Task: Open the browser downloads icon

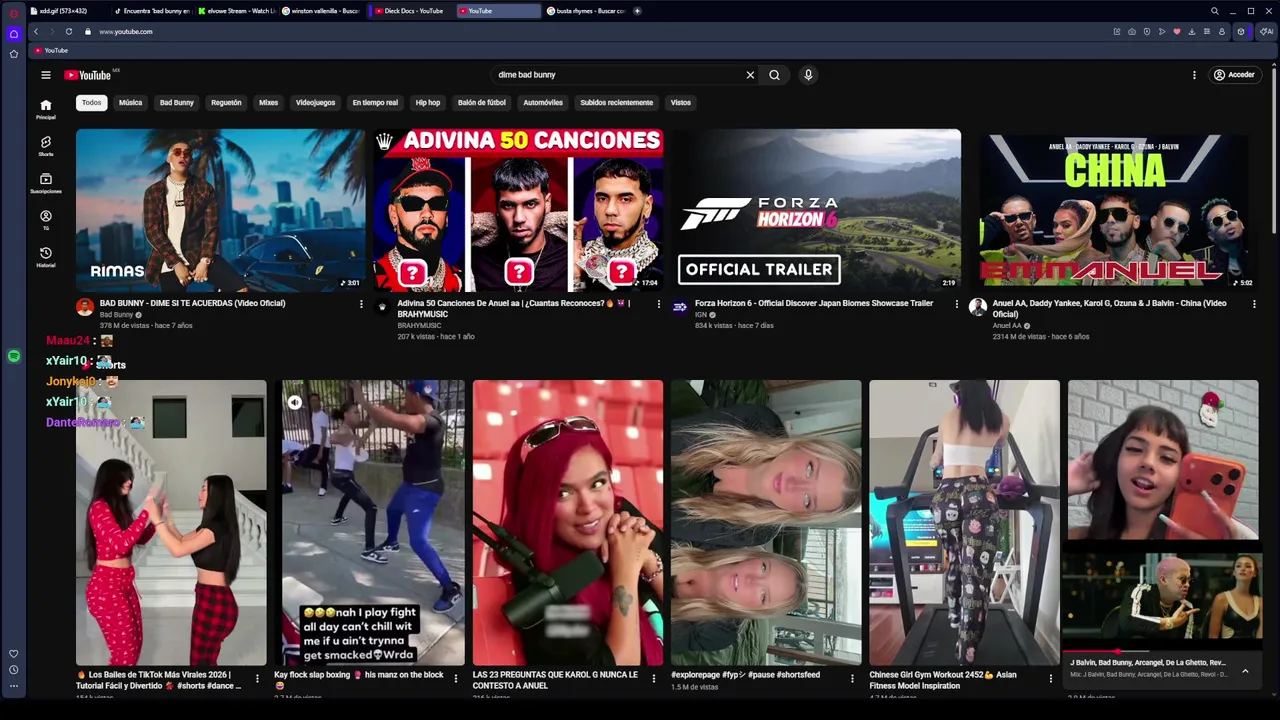Action: 1191,31
